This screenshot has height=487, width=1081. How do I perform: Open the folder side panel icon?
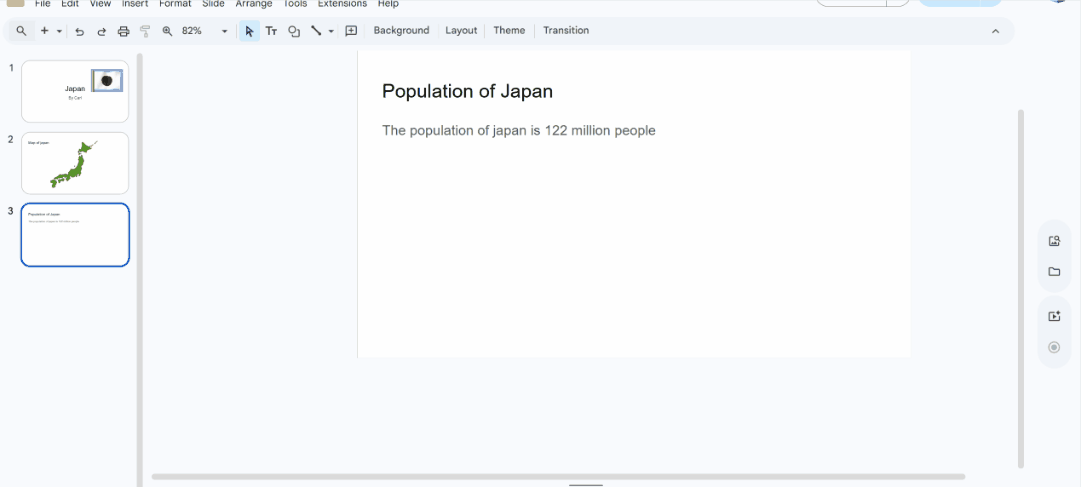[x=1053, y=272]
